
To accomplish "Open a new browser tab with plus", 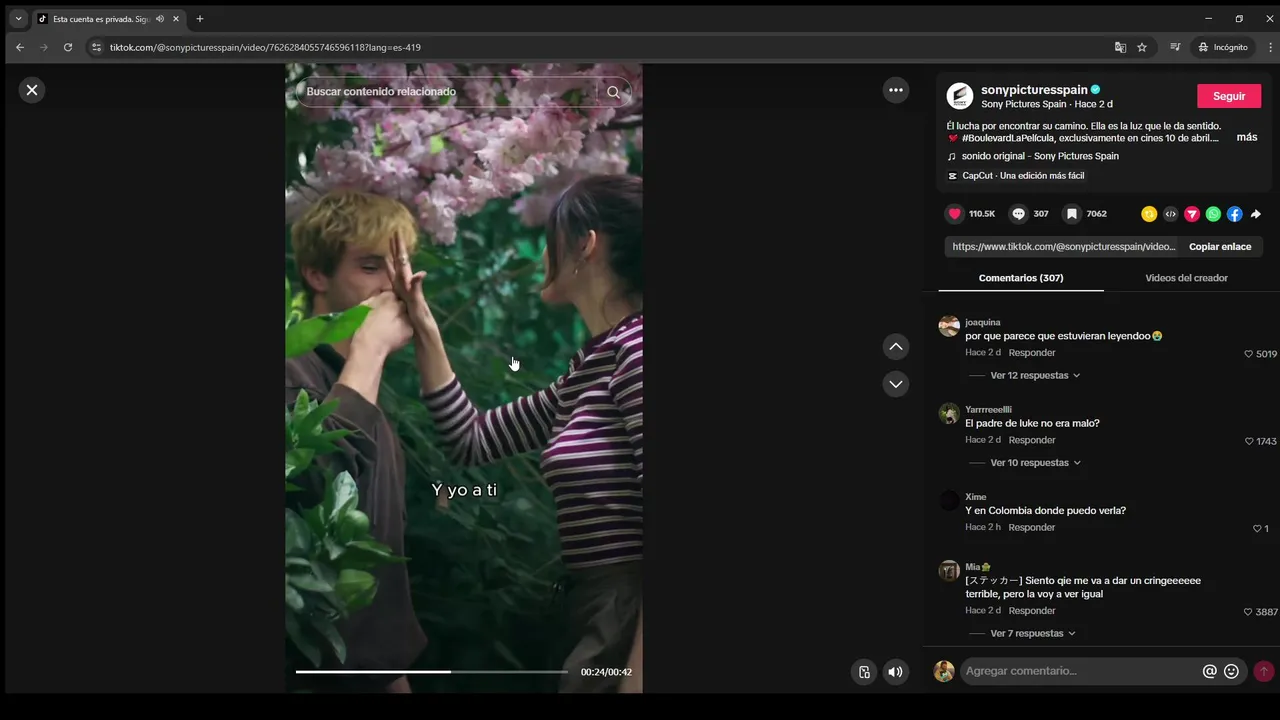I will (x=200, y=19).
